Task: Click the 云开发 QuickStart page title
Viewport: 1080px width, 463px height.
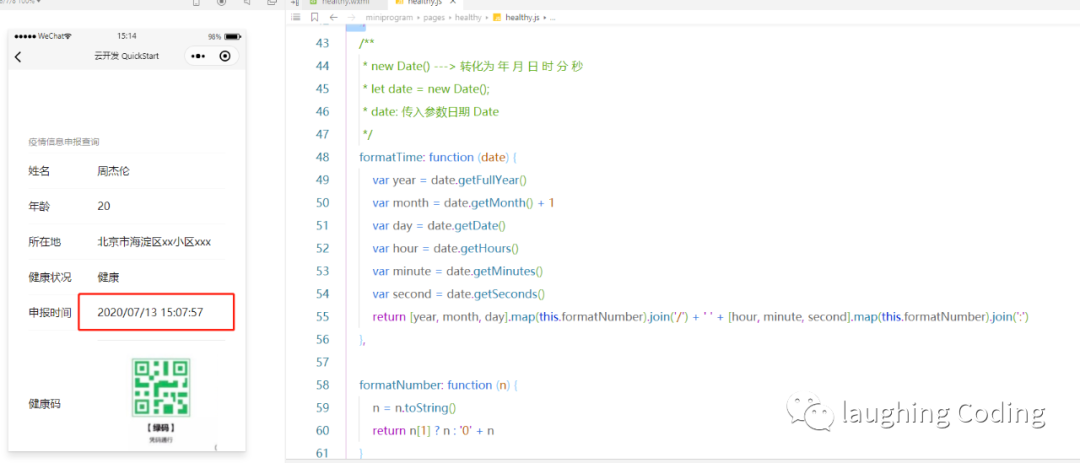Action: (x=126, y=56)
